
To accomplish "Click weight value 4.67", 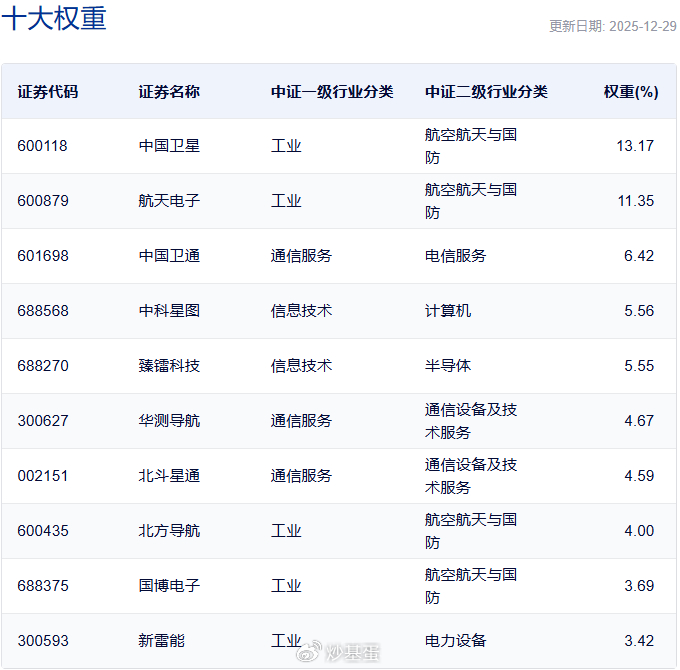I will pos(639,421).
